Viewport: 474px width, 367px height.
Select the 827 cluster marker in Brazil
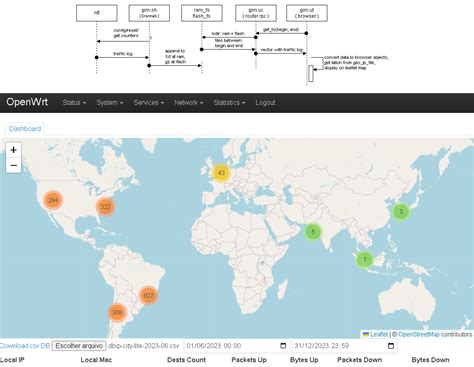(148, 295)
